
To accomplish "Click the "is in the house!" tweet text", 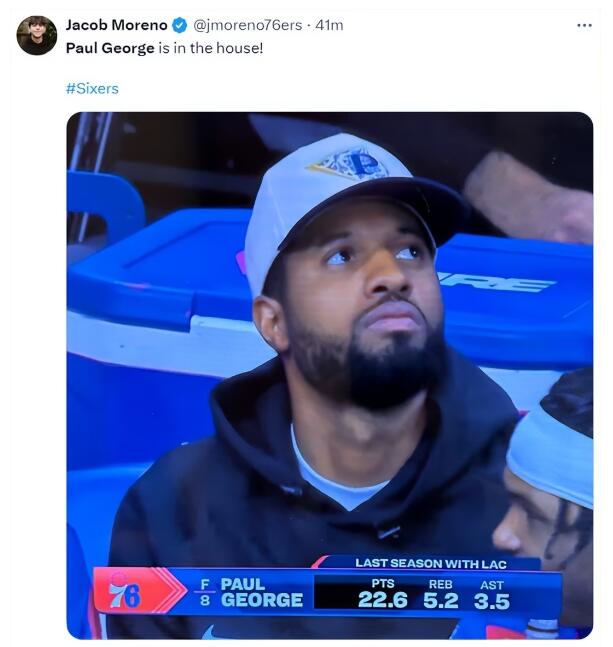I will [x=210, y=47].
